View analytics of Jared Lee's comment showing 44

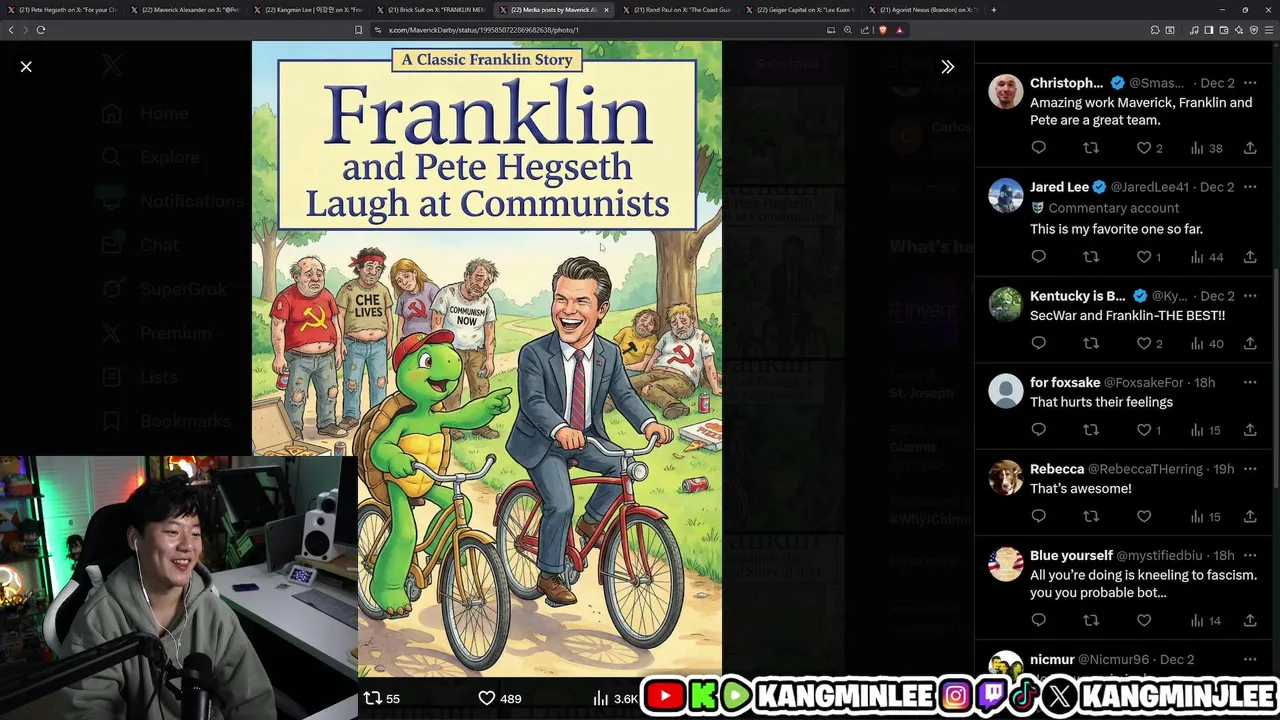pyautogui.click(x=1206, y=257)
